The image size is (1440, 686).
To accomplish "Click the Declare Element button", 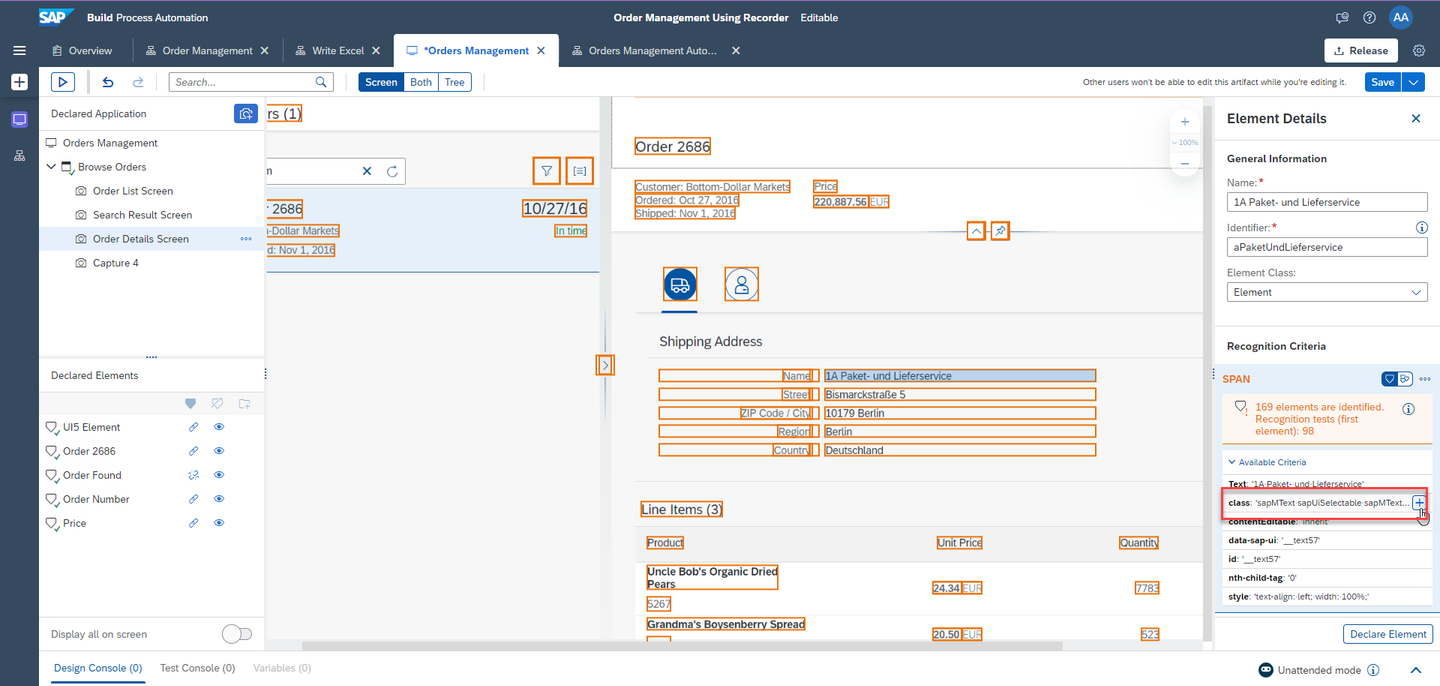I will 1387,634.
